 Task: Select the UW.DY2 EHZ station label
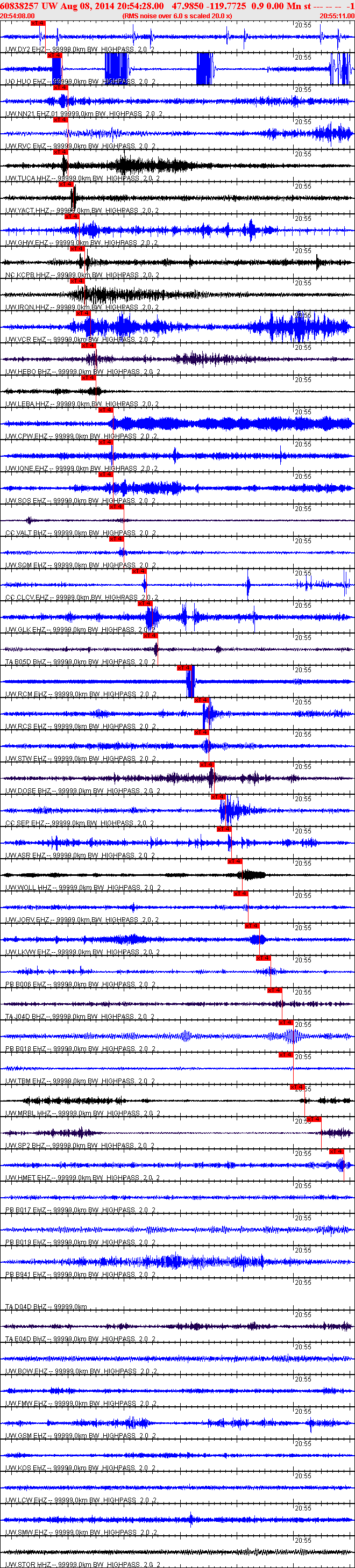click(x=79, y=49)
